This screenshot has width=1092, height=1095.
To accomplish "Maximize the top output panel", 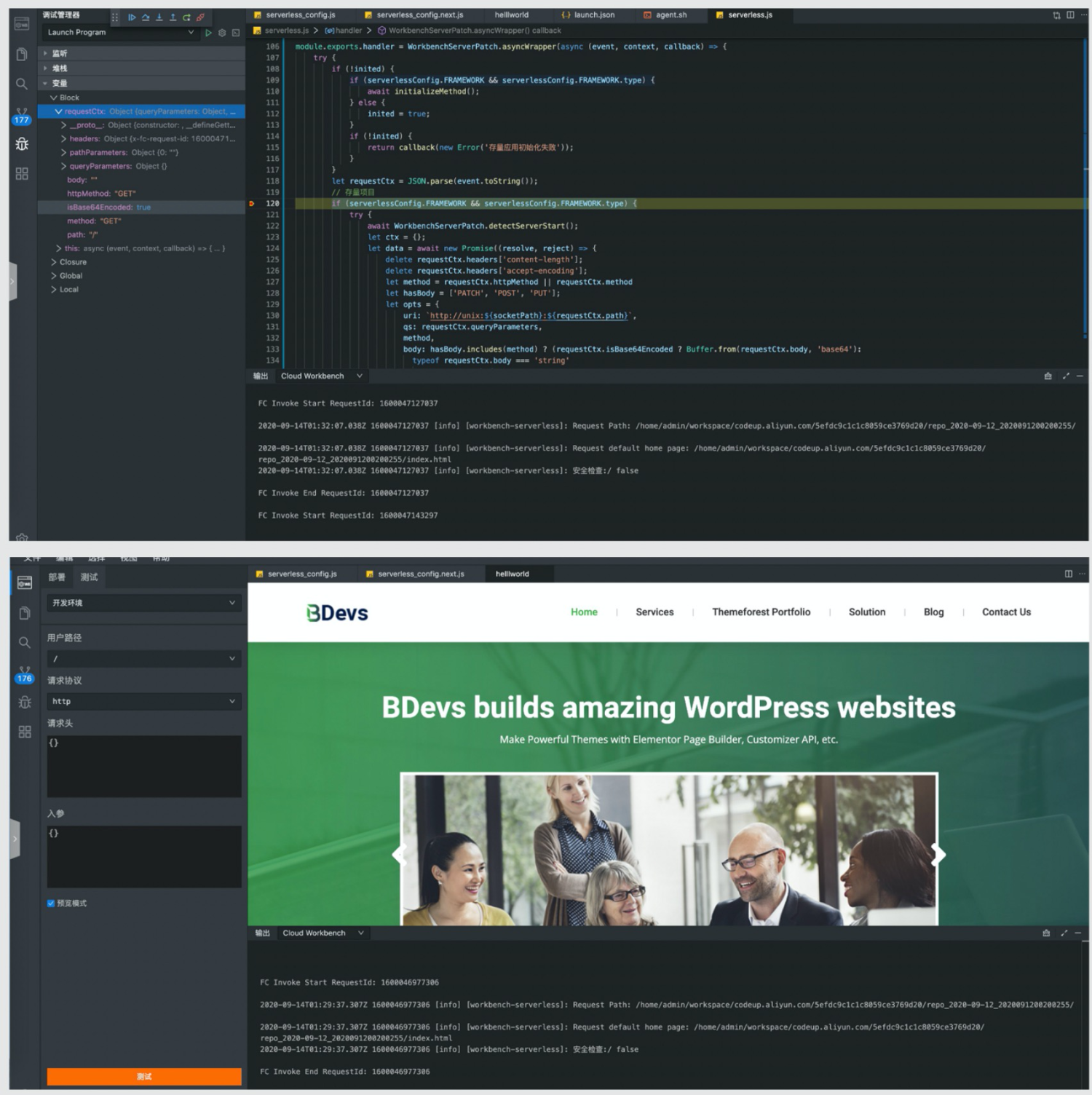I will pyautogui.click(x=1066, y=376).
